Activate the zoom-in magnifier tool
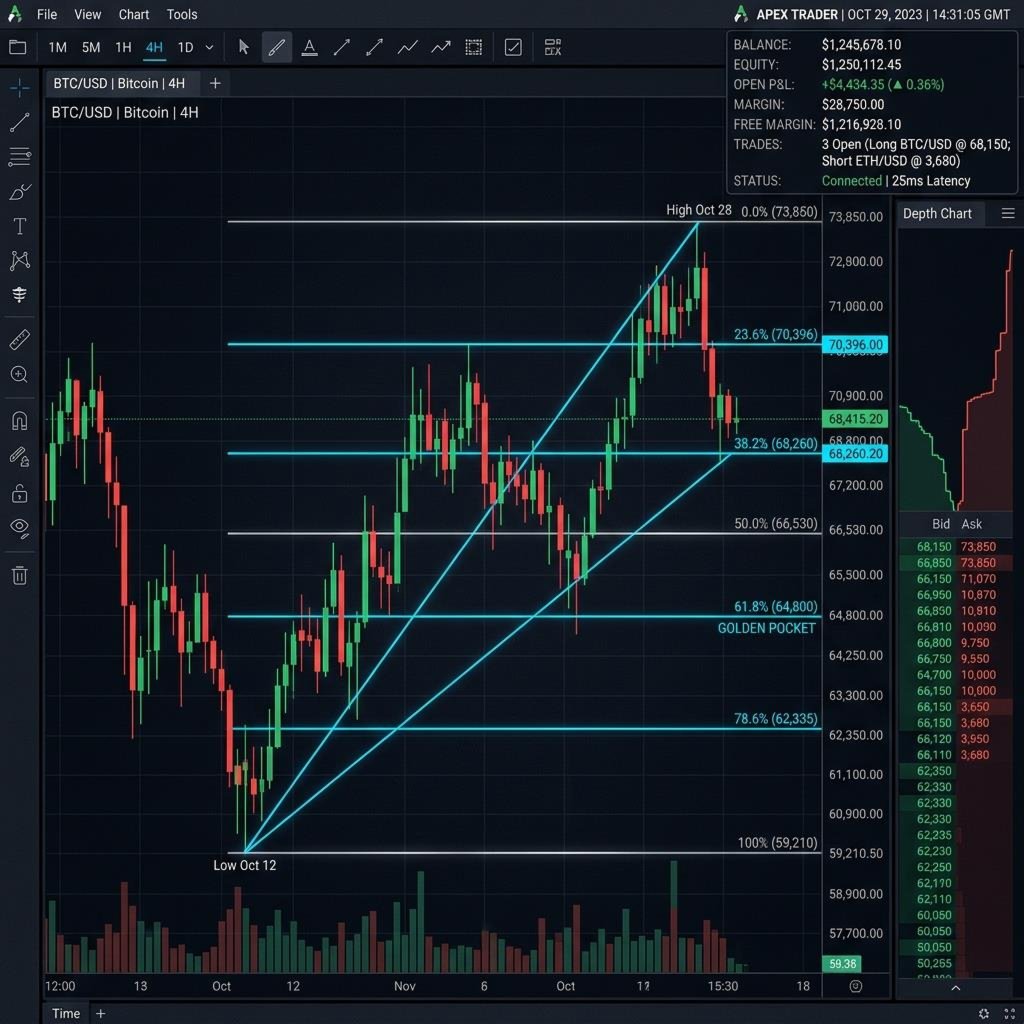1024x1024 pixels. (20, 374)
